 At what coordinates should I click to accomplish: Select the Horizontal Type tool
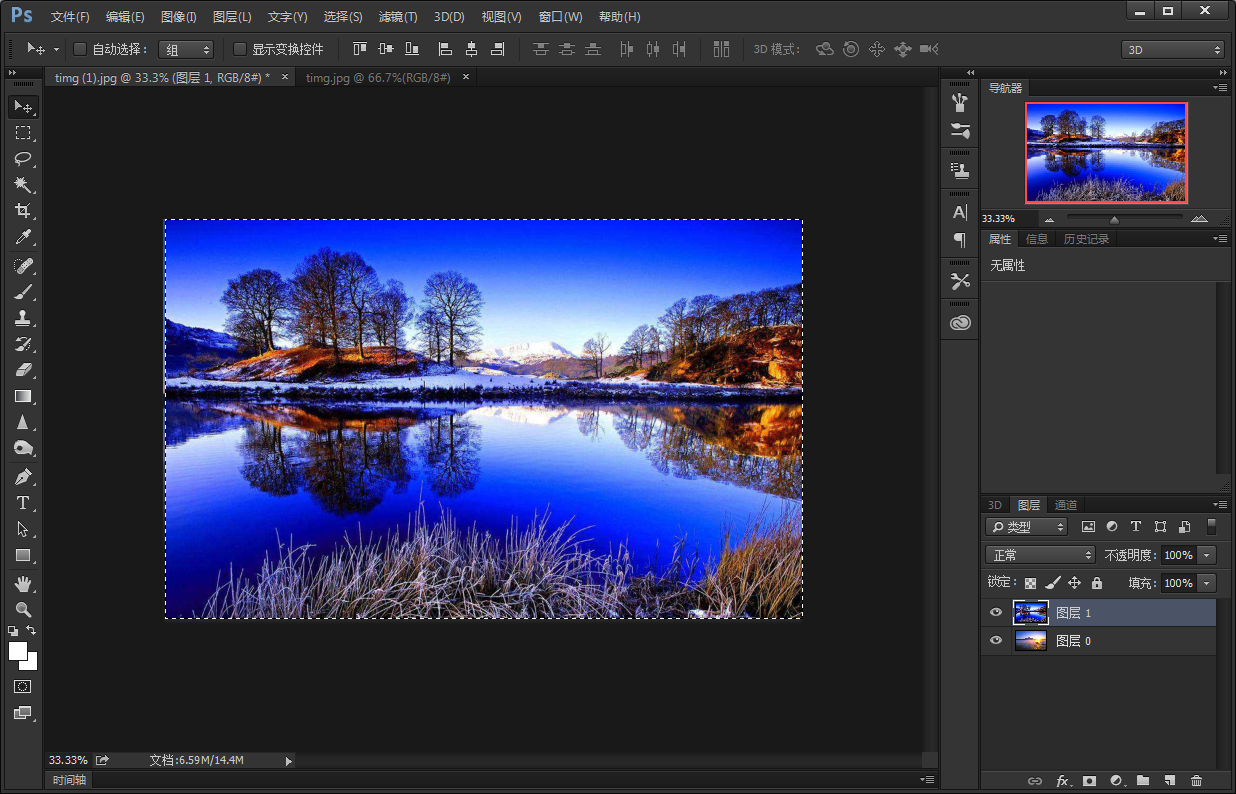pyautogui.click(x=23, y=503)
